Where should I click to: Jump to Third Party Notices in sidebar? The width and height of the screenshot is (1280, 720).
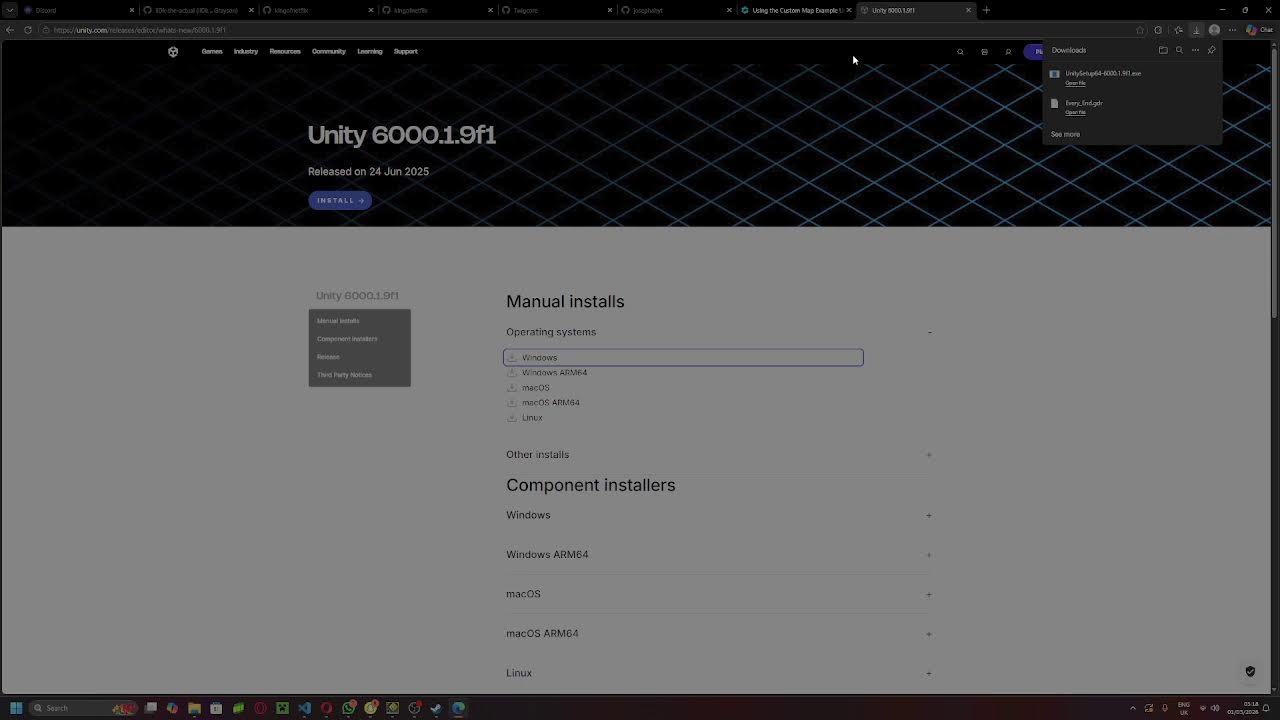pyautogui.click(x=344, y=375)
